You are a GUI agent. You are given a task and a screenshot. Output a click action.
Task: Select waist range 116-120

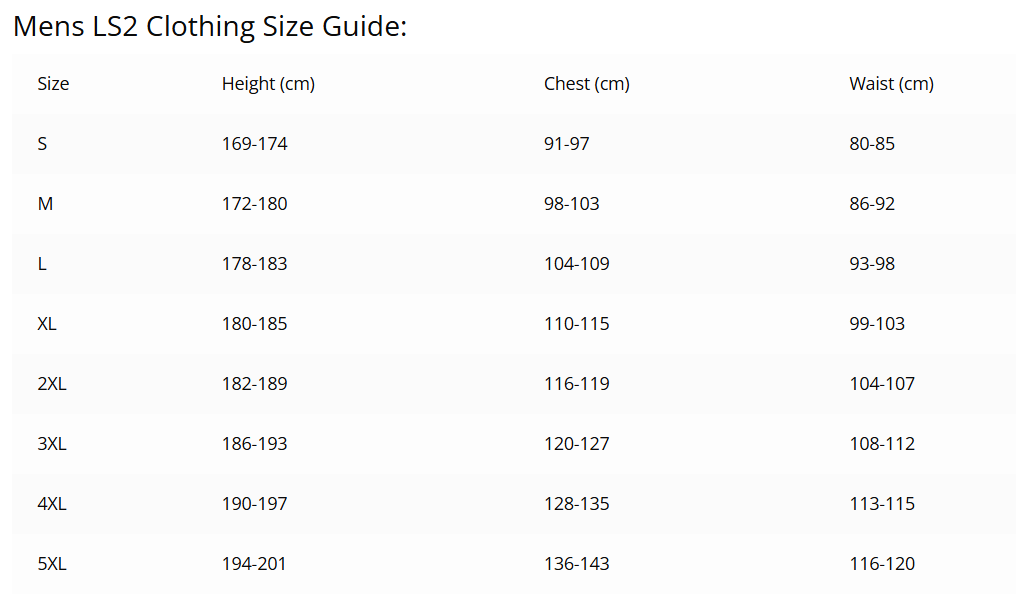pyautogui.click(x=882, y=564)
